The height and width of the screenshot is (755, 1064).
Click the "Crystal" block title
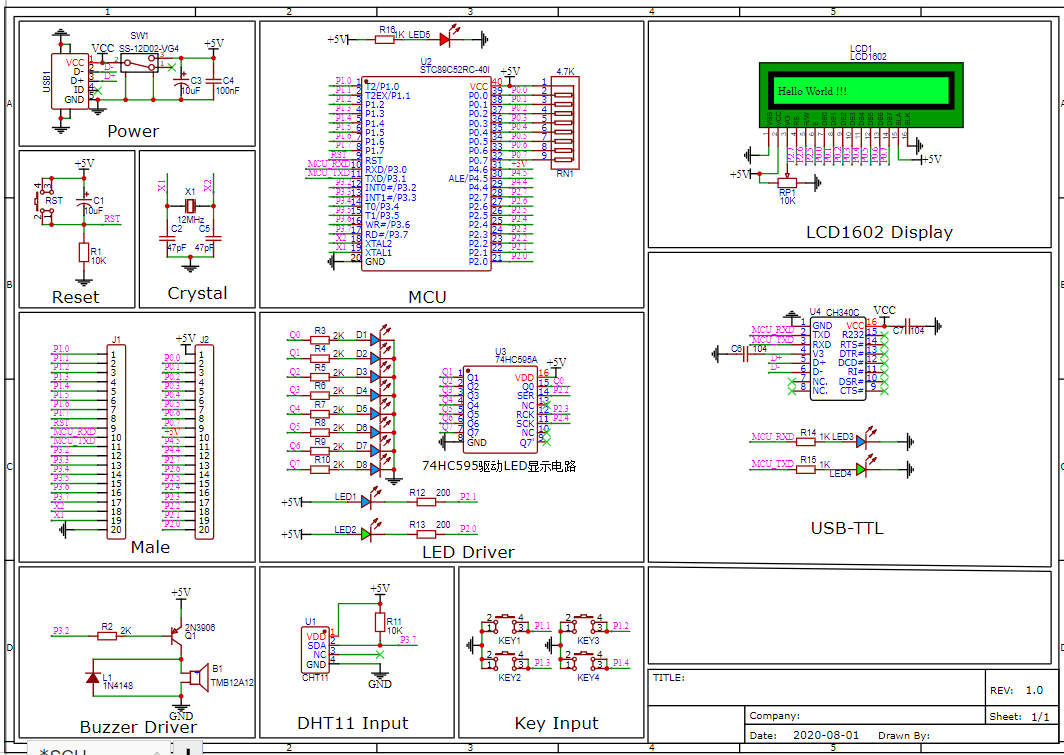197,293
